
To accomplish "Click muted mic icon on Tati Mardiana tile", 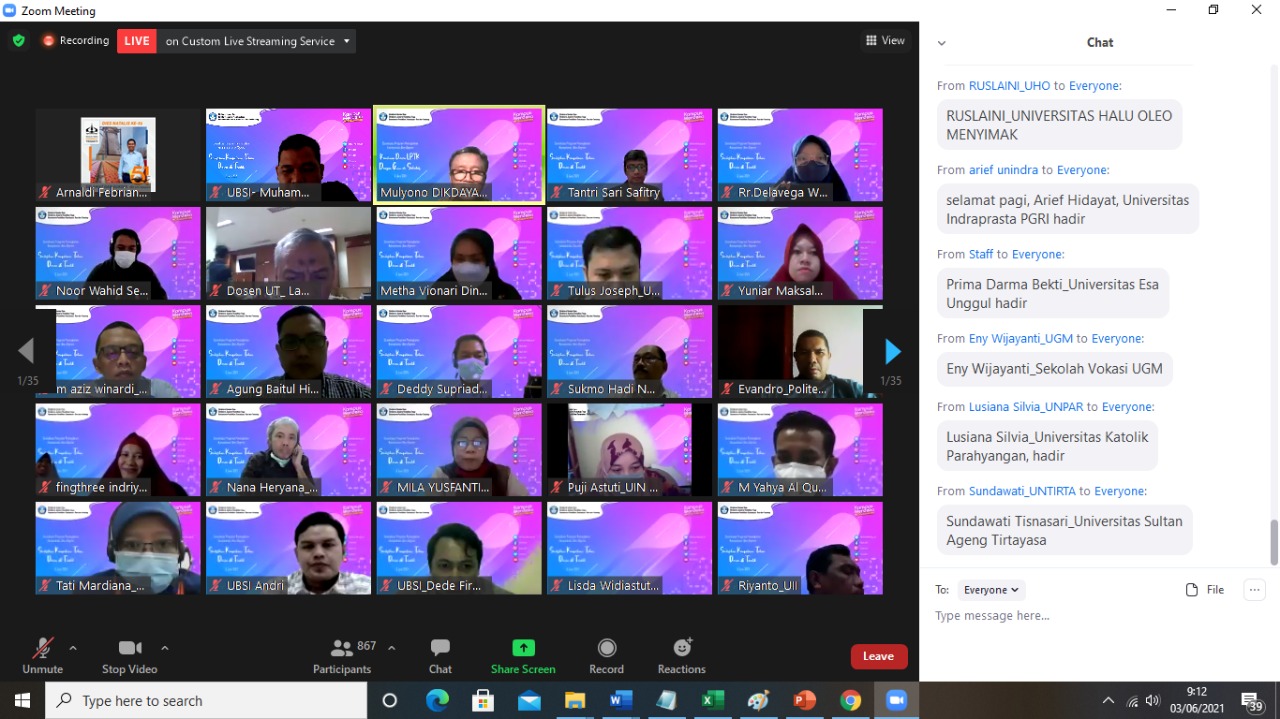I will click(45, 586).
